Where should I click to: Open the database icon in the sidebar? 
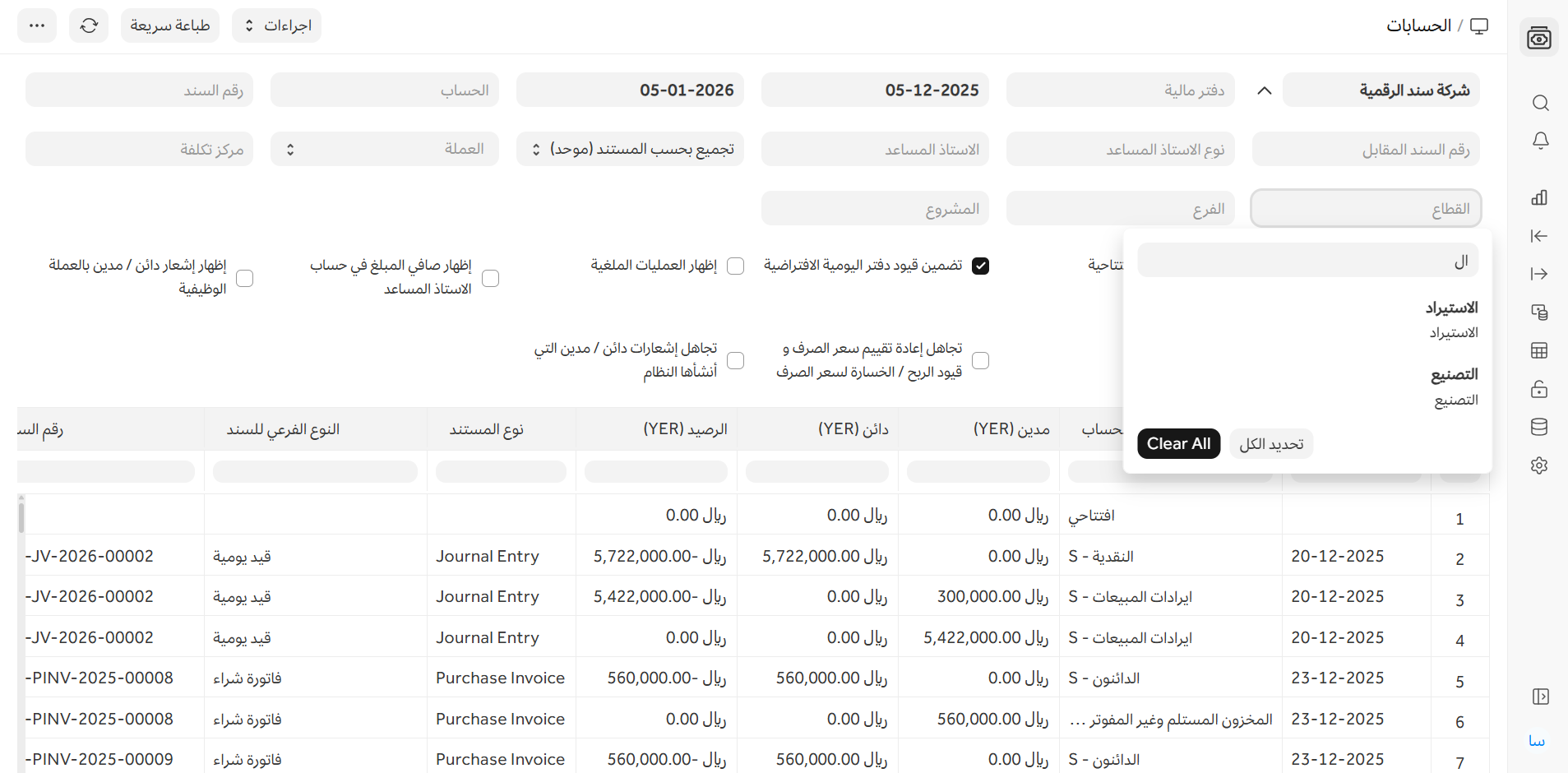click(1539, 427)
